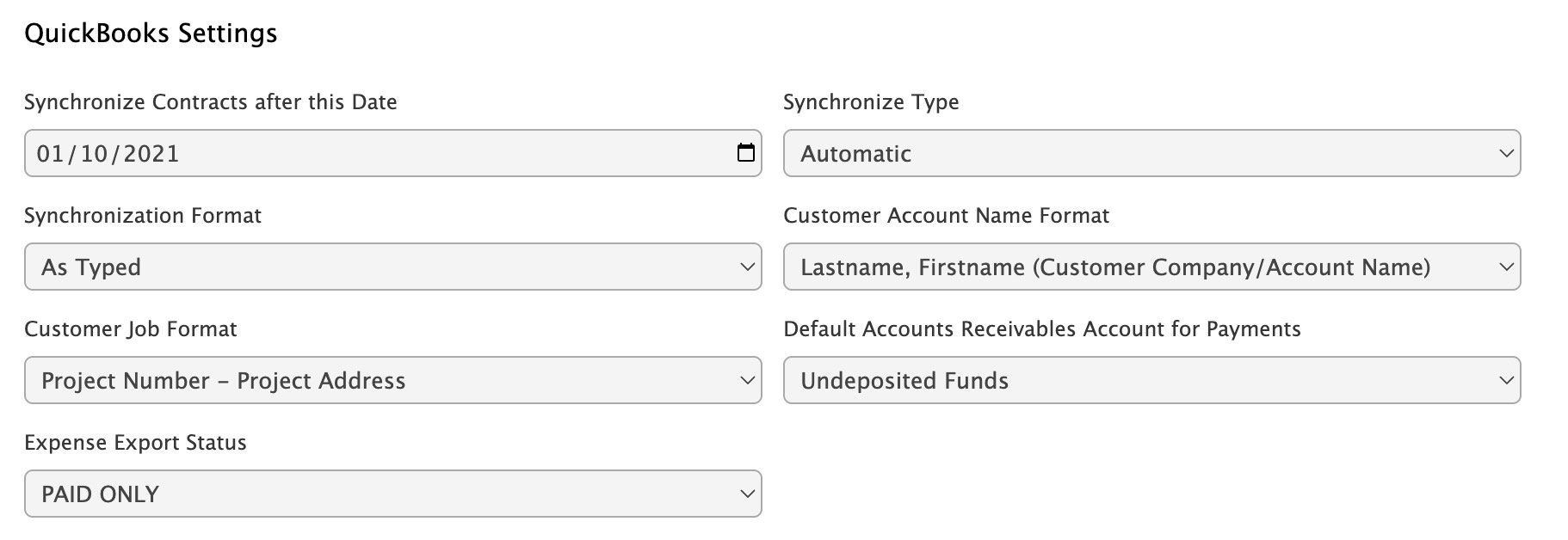Image resolution: width=1568 pixels, height=540 pixels.
Task: Click the chevron arrow on Synchronize Type
Action: [x=1506, y=153]
